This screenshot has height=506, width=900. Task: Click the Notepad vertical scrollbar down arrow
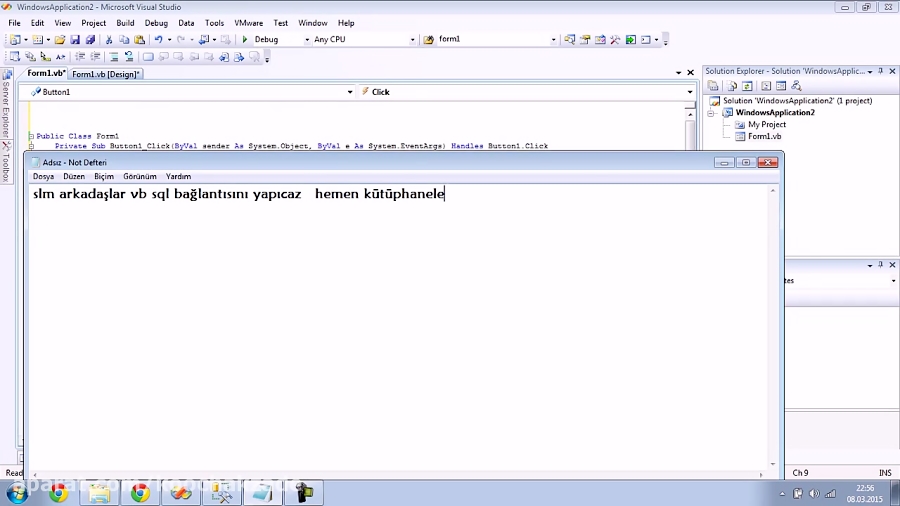click(x=773, y=464)
